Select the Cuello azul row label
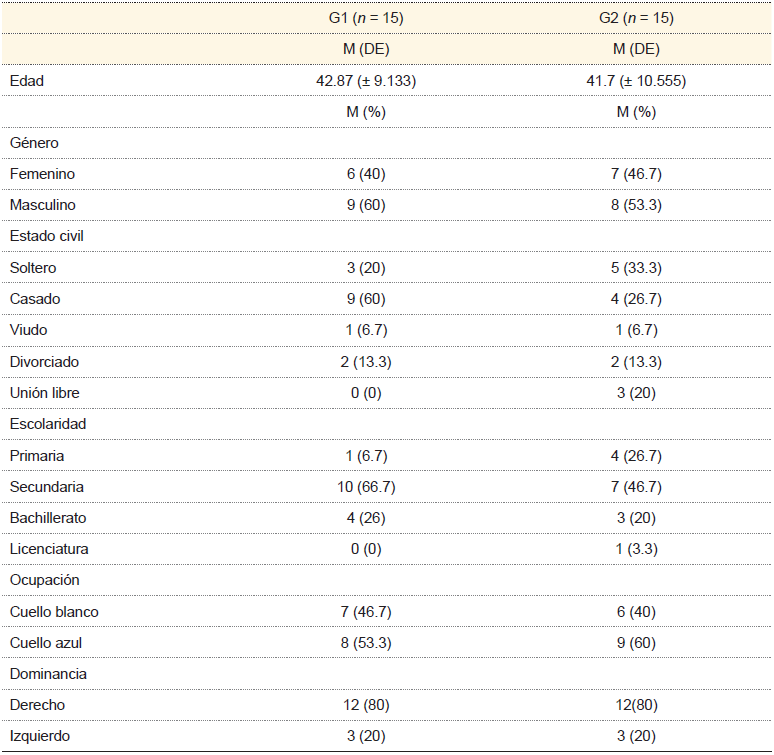The height and width of the screenshot is (755, 774). (x=46, y=643)
